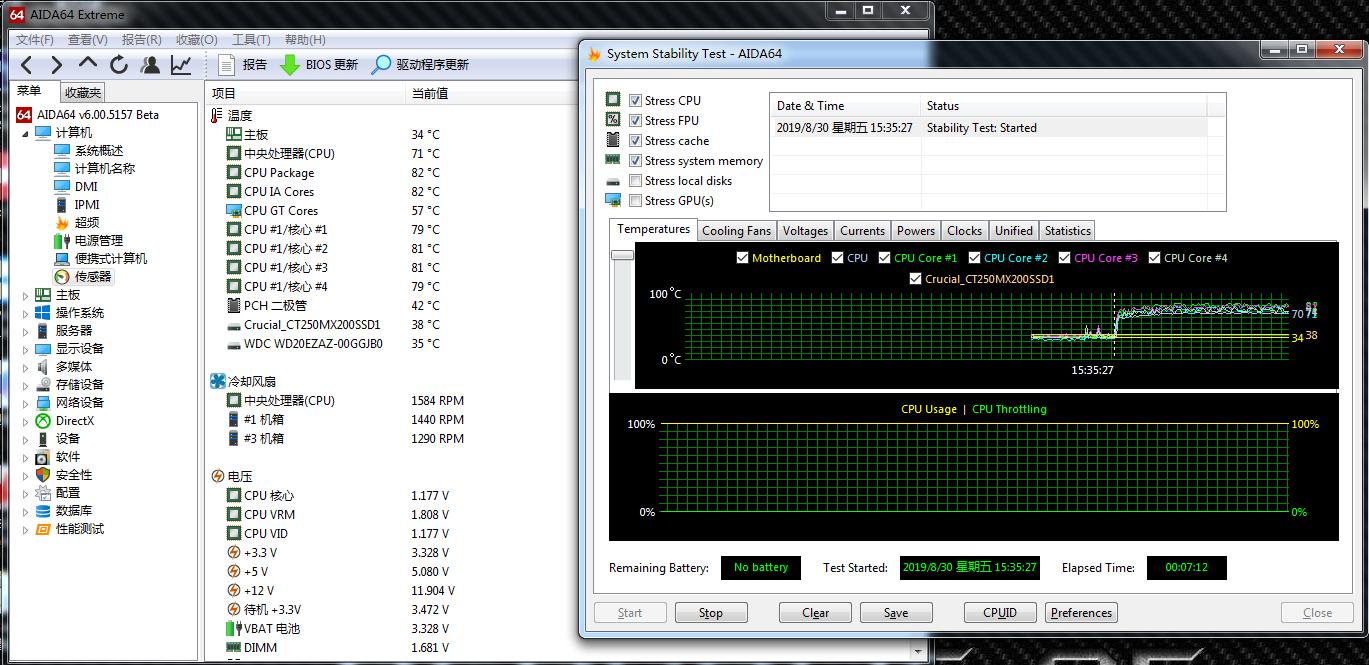Open the 工具(T) menu

click(251, 40)
